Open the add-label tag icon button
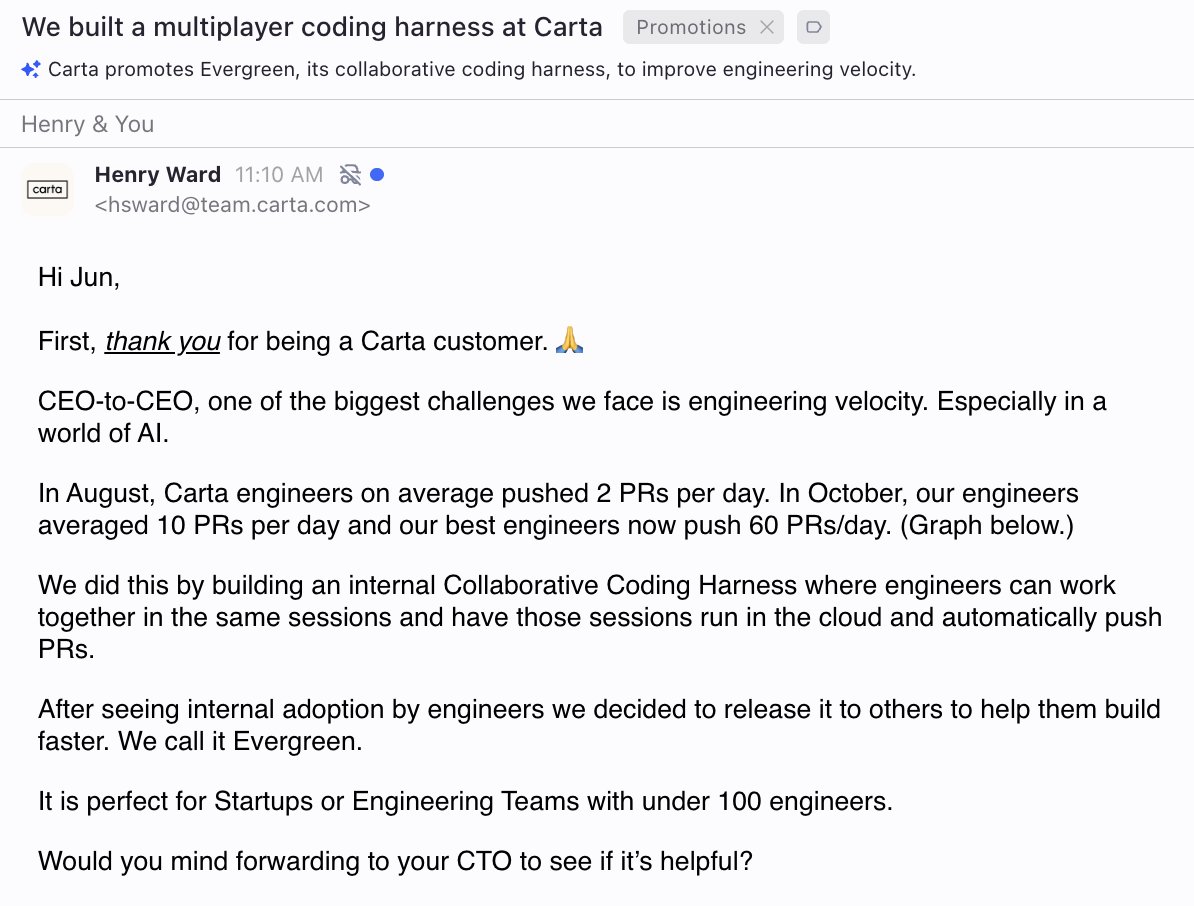The height and width of the screenshot is (906, 1194). (813, 27)
